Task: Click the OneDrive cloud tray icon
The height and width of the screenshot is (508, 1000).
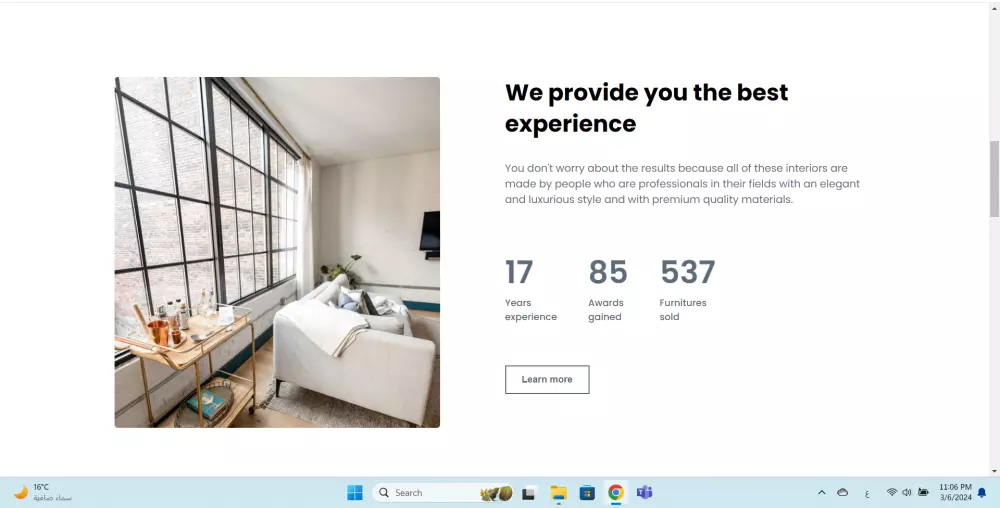Action: pyautogui.click(x=842, y=493)
